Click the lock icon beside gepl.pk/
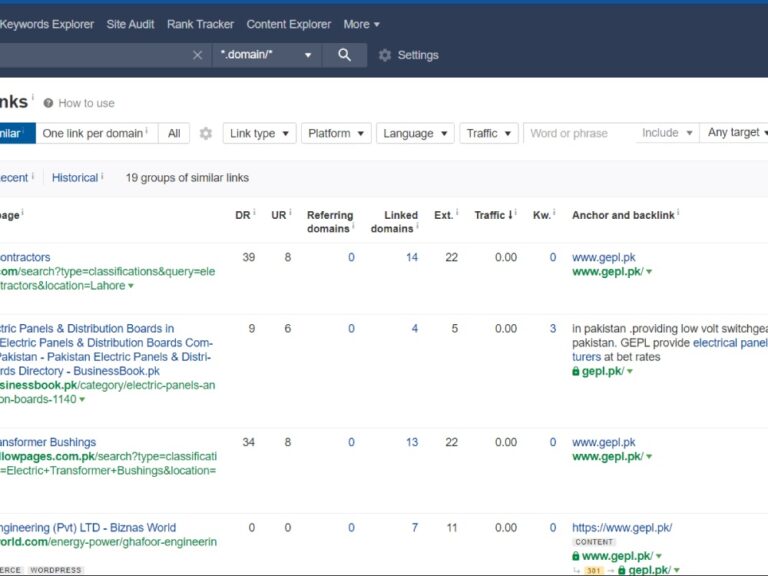768x576 pixels. pyautogui.click(x=576, y=372)
